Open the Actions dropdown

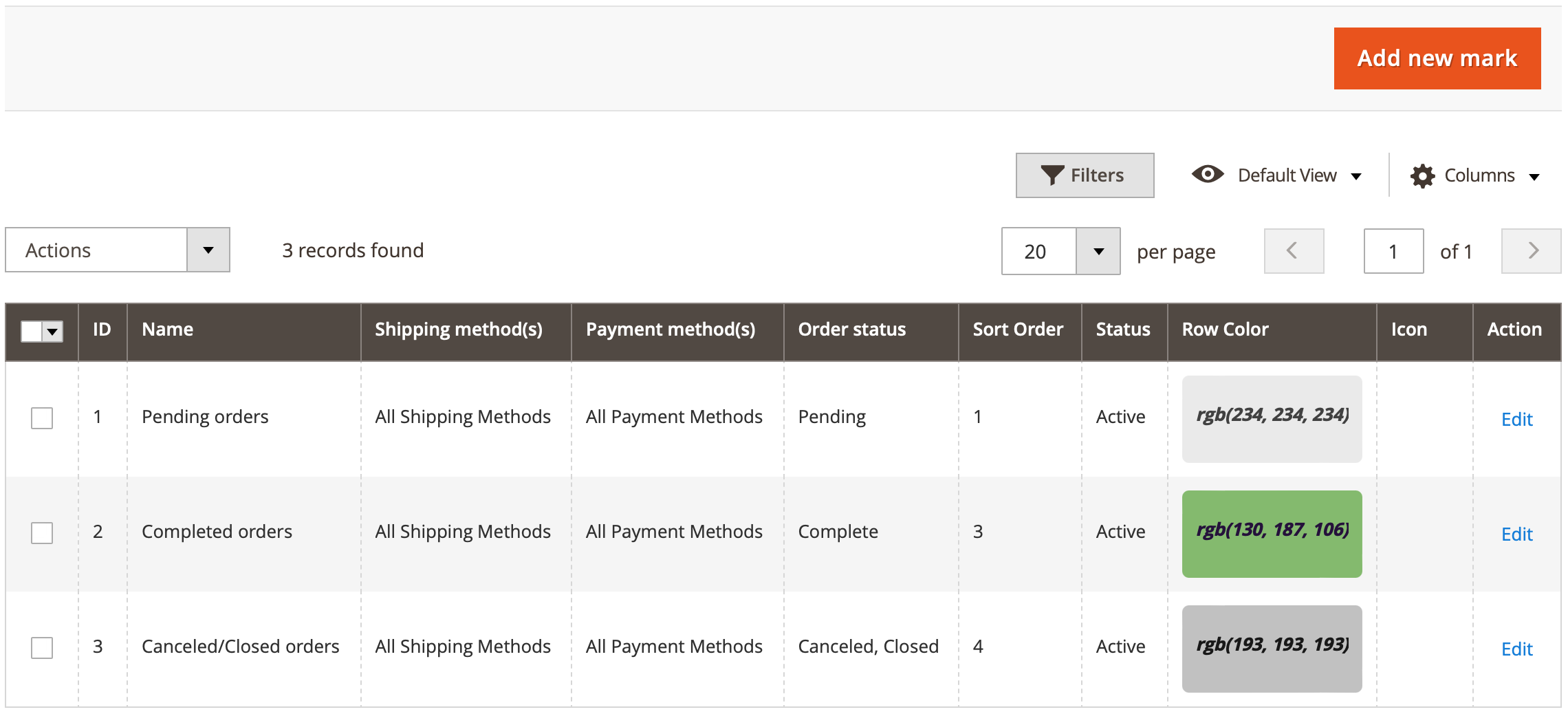118,250
